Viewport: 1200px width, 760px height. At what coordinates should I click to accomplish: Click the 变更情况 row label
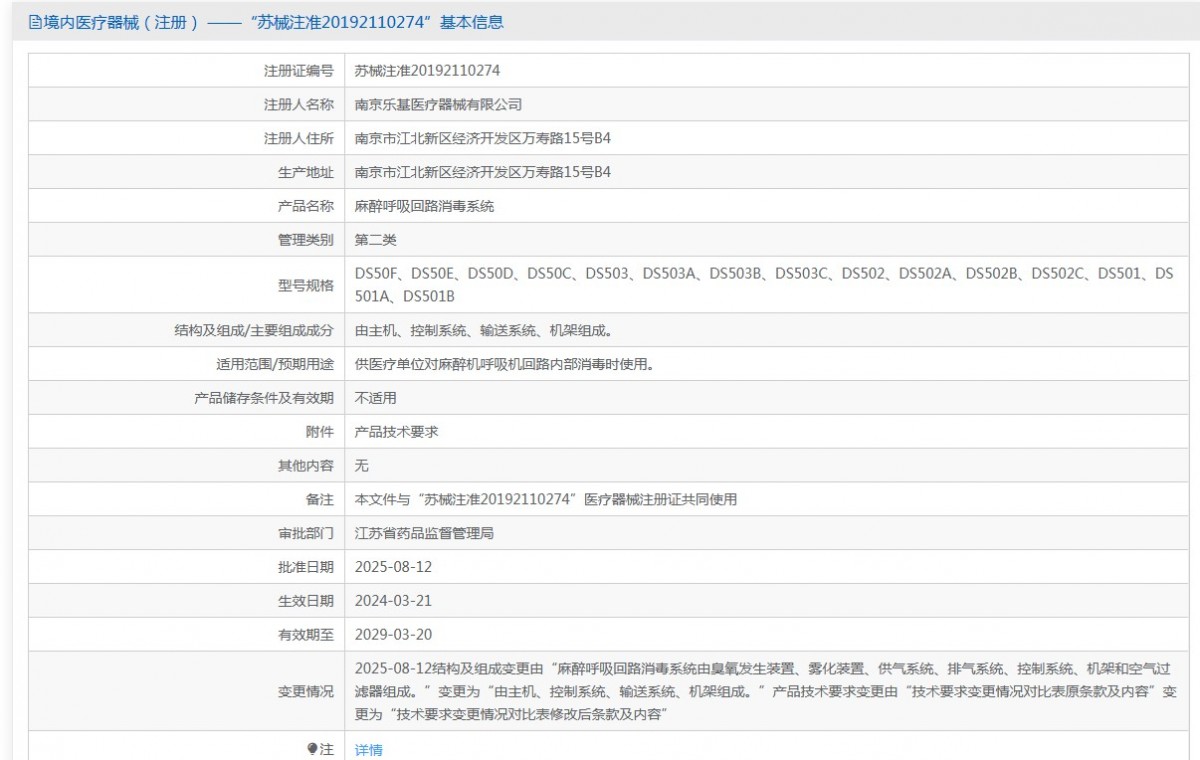click(305, 691)
